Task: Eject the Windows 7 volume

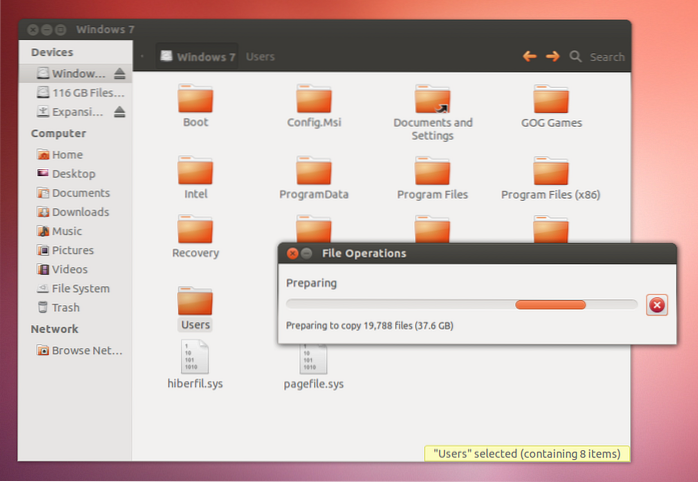Action: (x=120, y=74)
